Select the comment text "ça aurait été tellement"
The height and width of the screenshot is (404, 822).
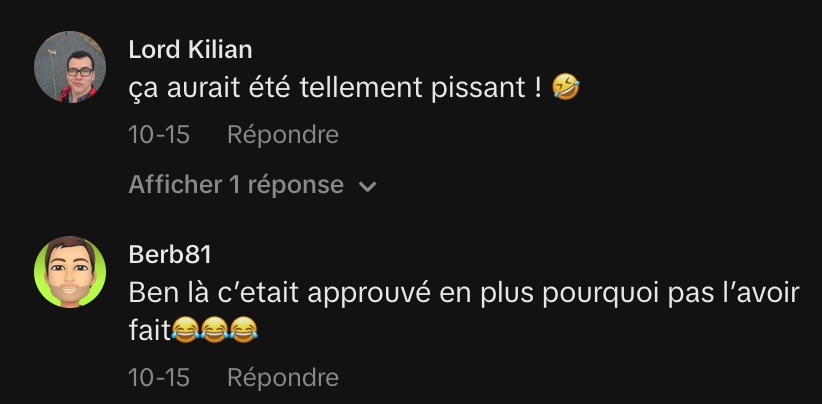click(x=275, y=88)
